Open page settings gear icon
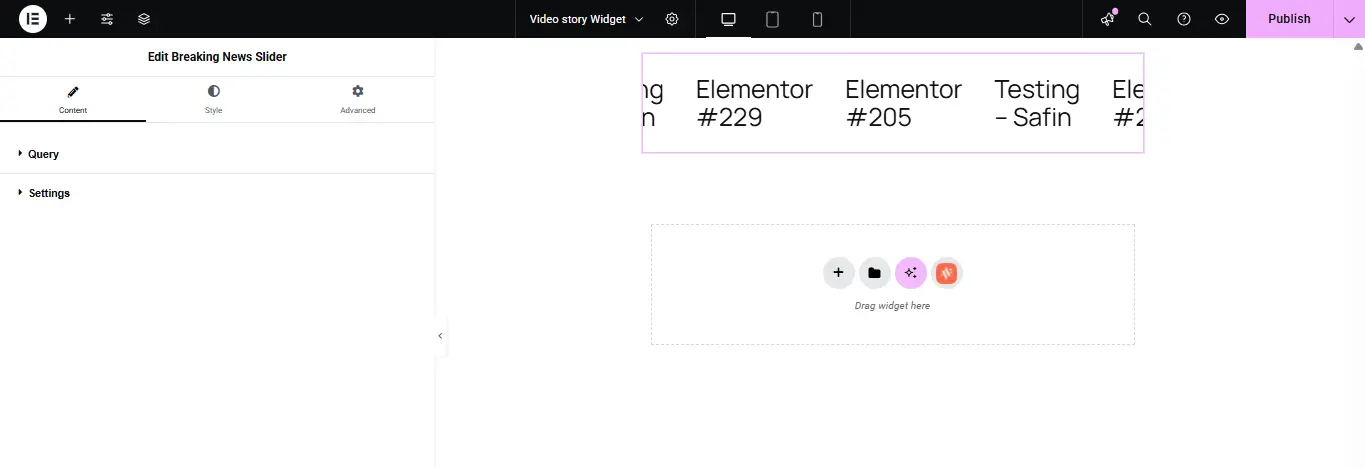Screen dimensions: 1365x468 pyautogui.click(x=672, y=19)
